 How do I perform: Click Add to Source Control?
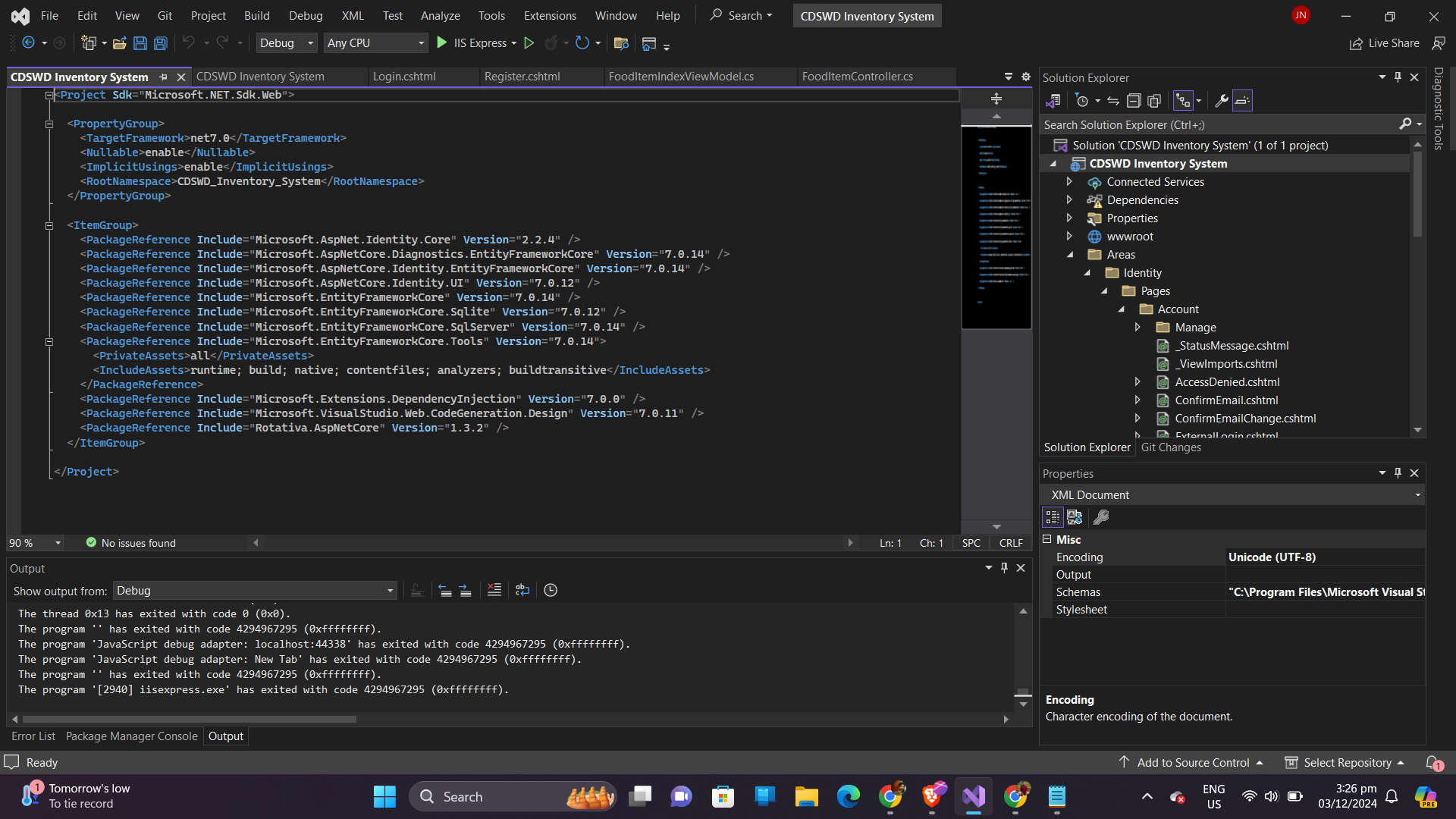[x=1192, y=762]
